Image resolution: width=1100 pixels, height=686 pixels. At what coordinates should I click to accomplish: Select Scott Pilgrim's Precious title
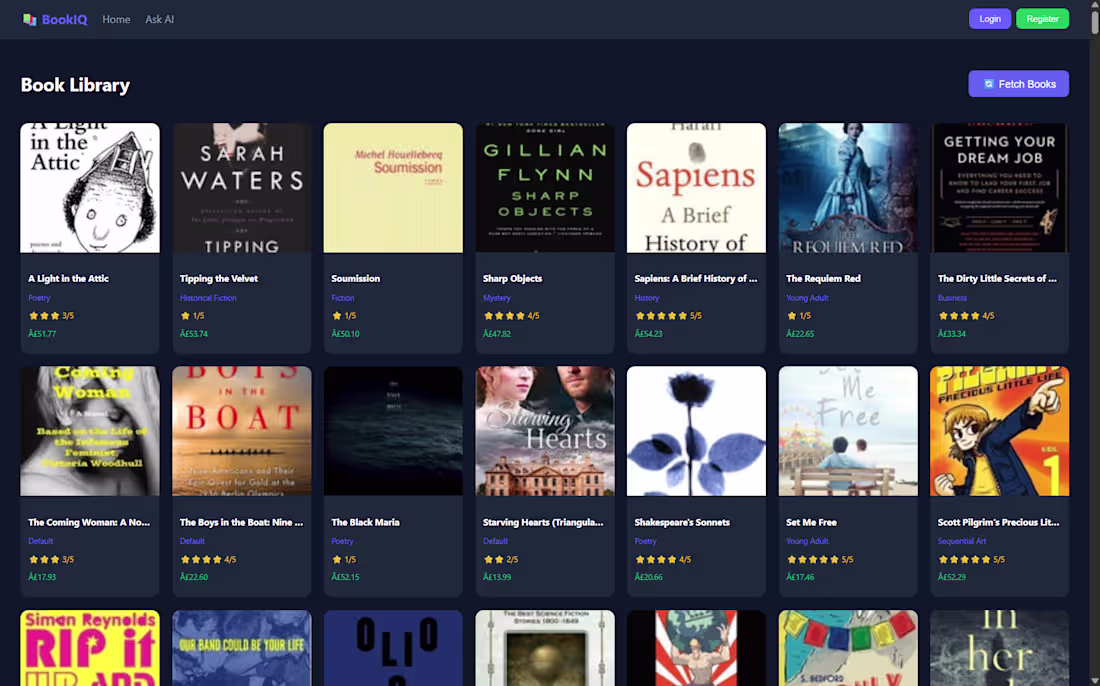coord(998,523)
